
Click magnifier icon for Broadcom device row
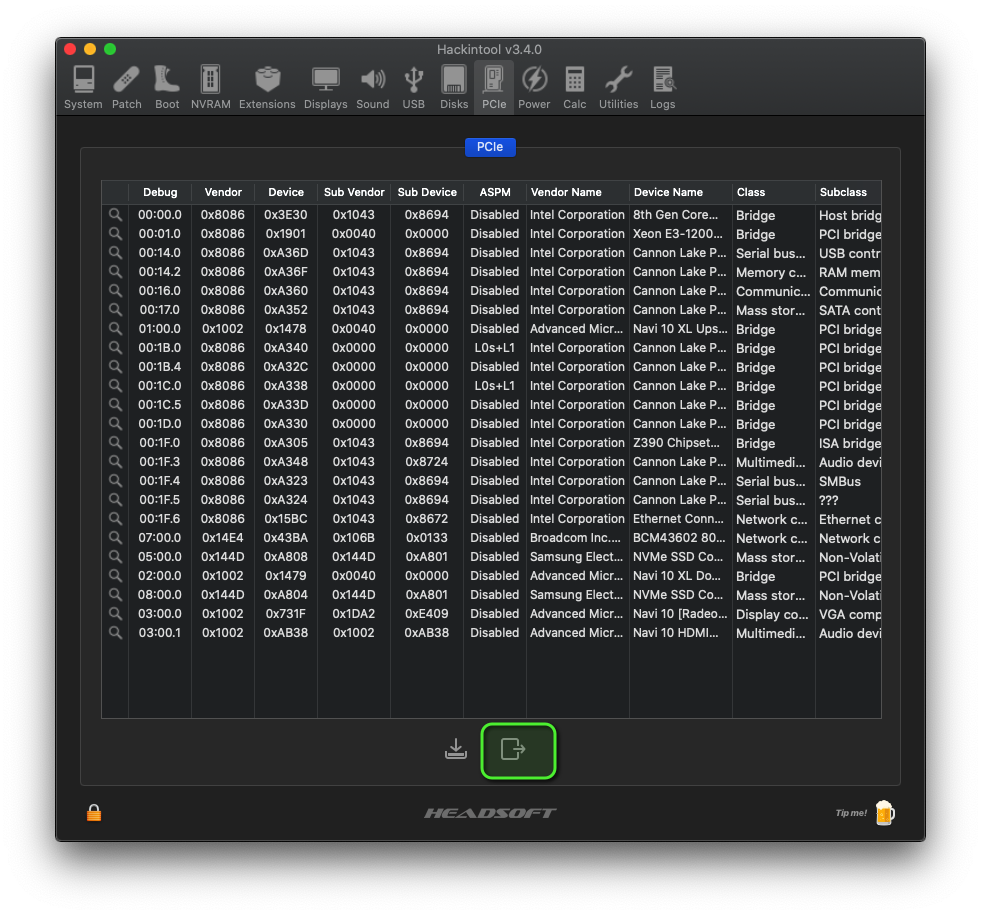(115, 538)
